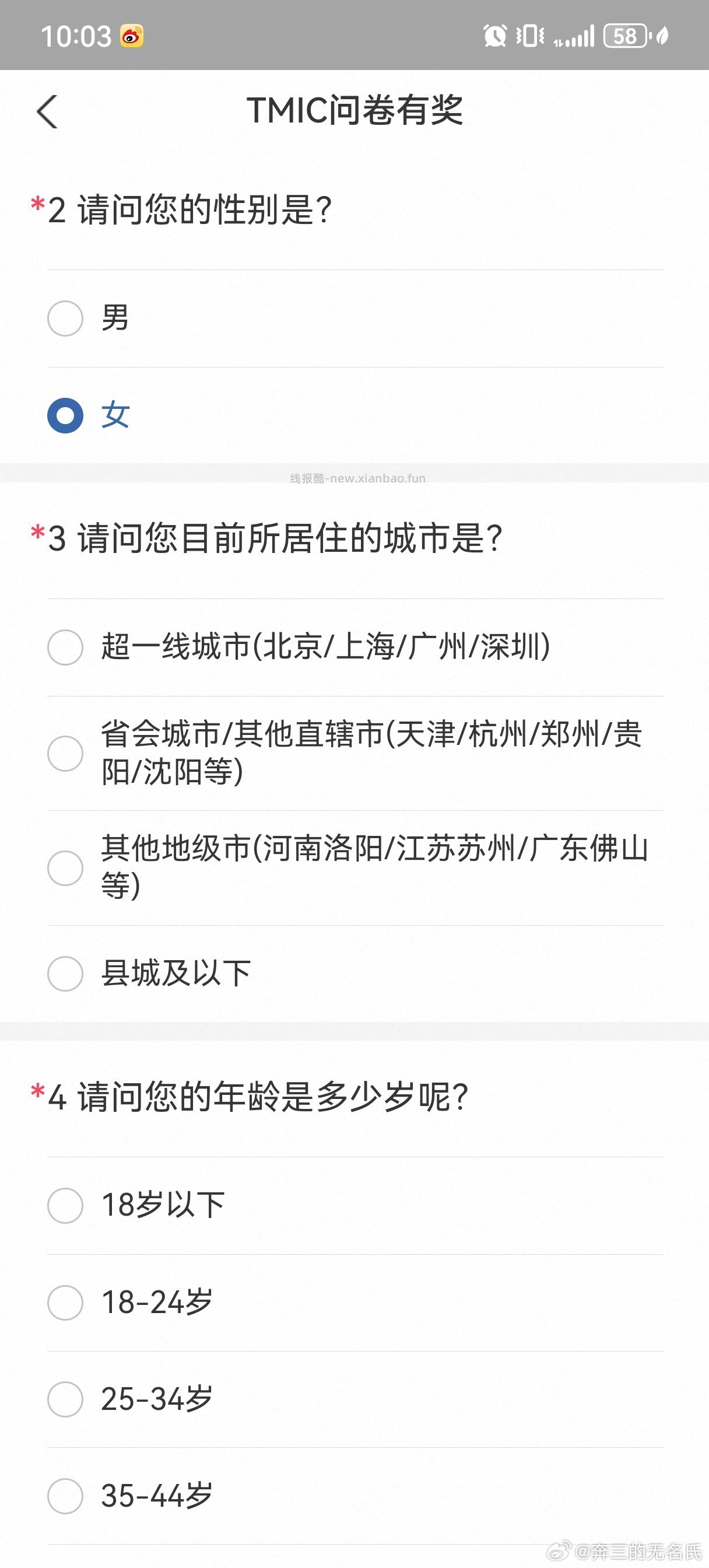709x1568 pixels.
Task: Select the 女 gender radio button
Action: [65, 416]
